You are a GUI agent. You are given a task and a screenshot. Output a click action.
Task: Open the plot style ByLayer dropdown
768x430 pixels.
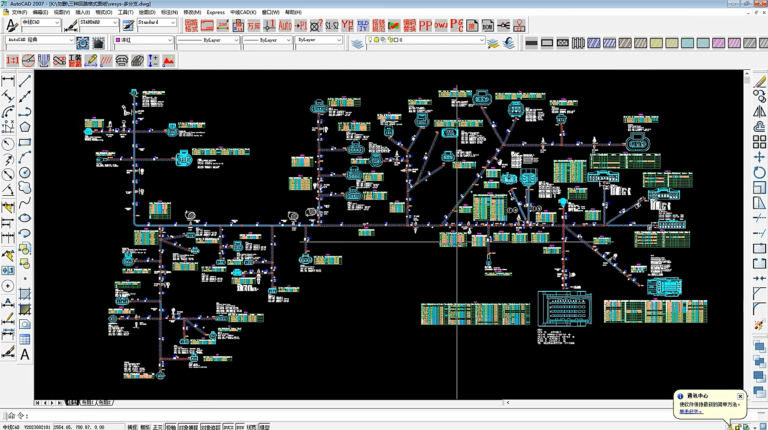click(x=318, y=40)
